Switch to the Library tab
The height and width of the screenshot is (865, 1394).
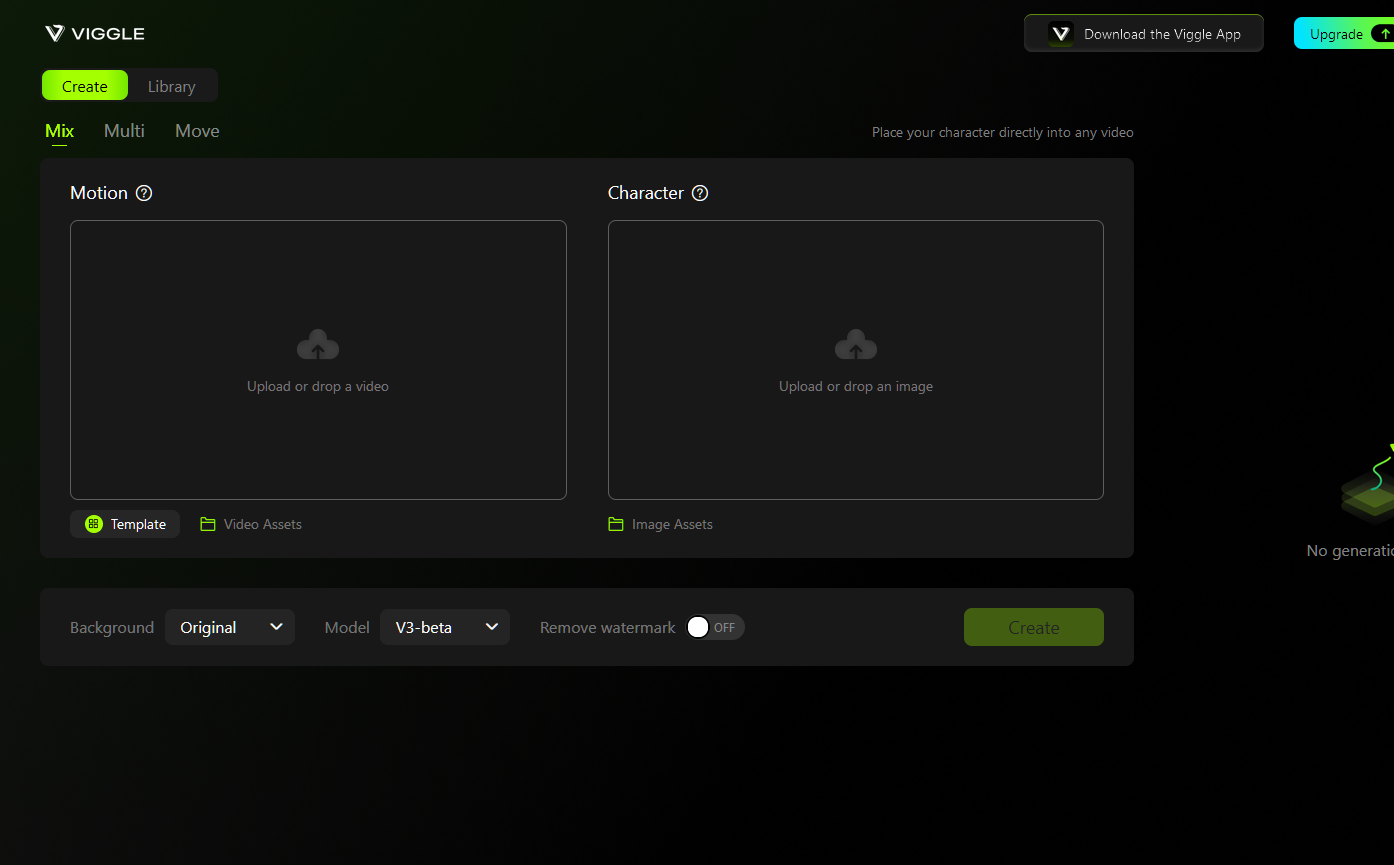[x=172, y=86]
